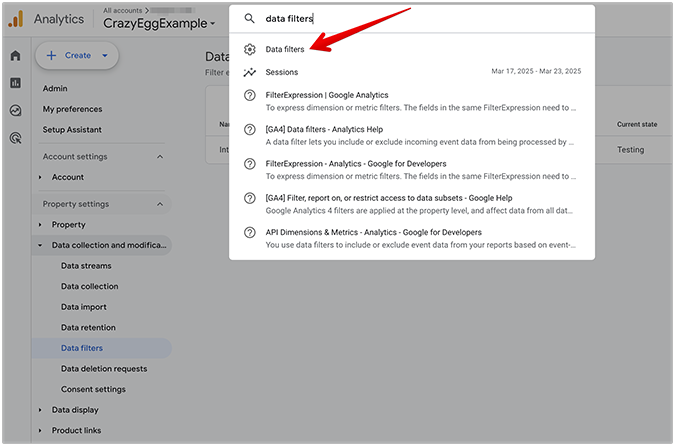The width and height of the screenshot is (675, 446).
Task: Click the Mar 17, 2025 - Mar 23, 2025 date
Action: click(x=536, y=71)
